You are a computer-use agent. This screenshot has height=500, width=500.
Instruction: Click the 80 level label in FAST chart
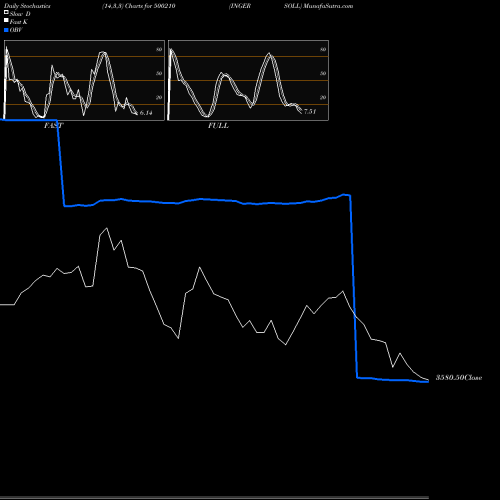159,49
